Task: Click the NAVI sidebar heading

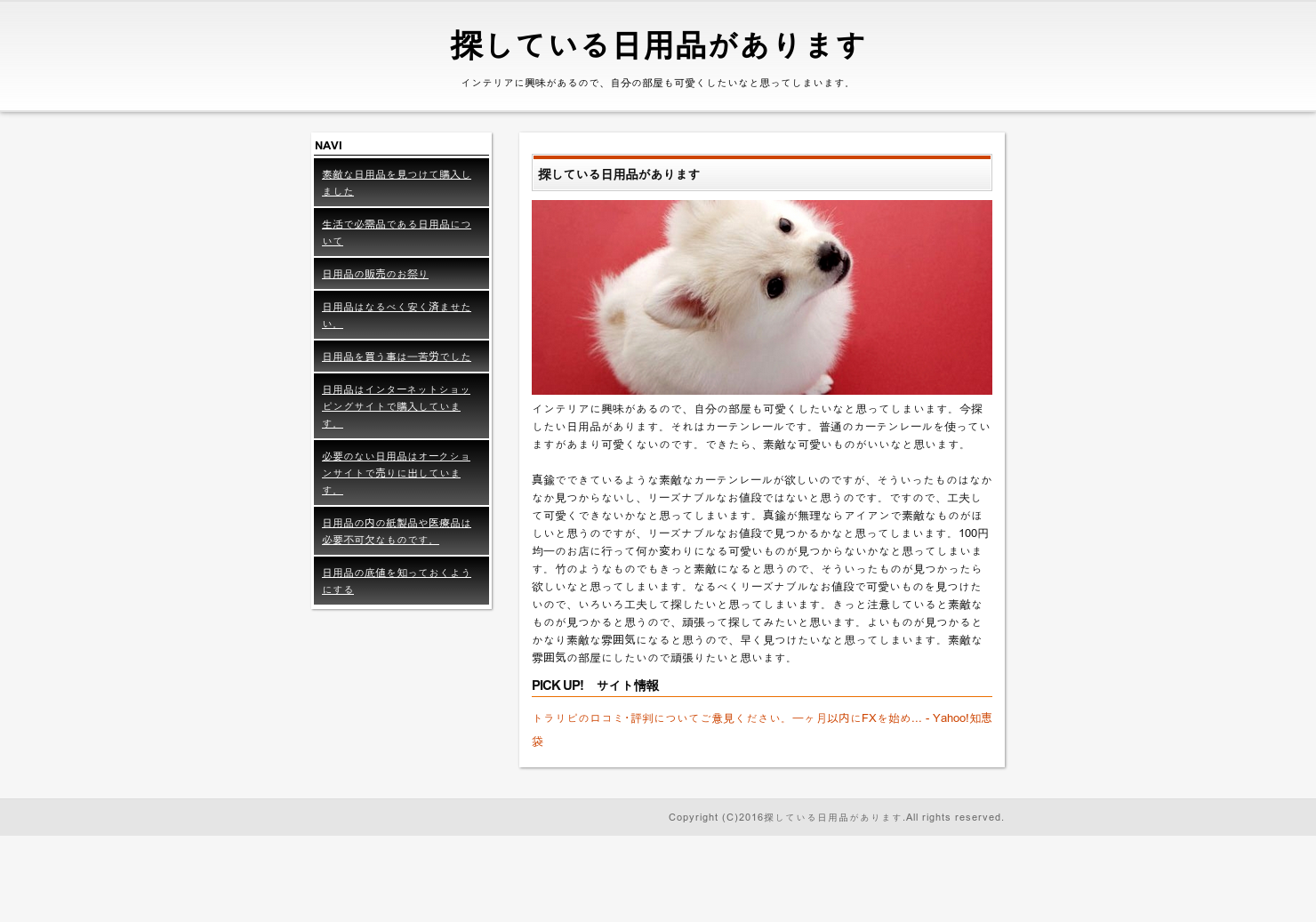Action: click(328, 145)
